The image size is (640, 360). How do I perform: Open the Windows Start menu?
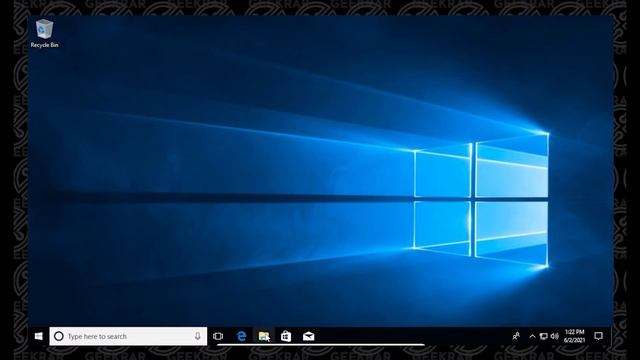point(39,336)
